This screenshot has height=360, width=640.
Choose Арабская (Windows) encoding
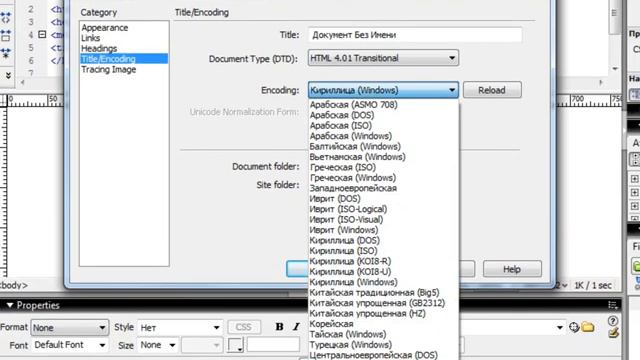pyautogui.click(x=384, y=136)
